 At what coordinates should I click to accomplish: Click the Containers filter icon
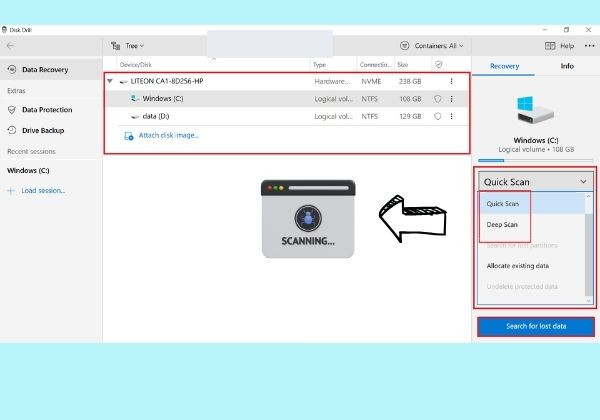pos(404,46)
